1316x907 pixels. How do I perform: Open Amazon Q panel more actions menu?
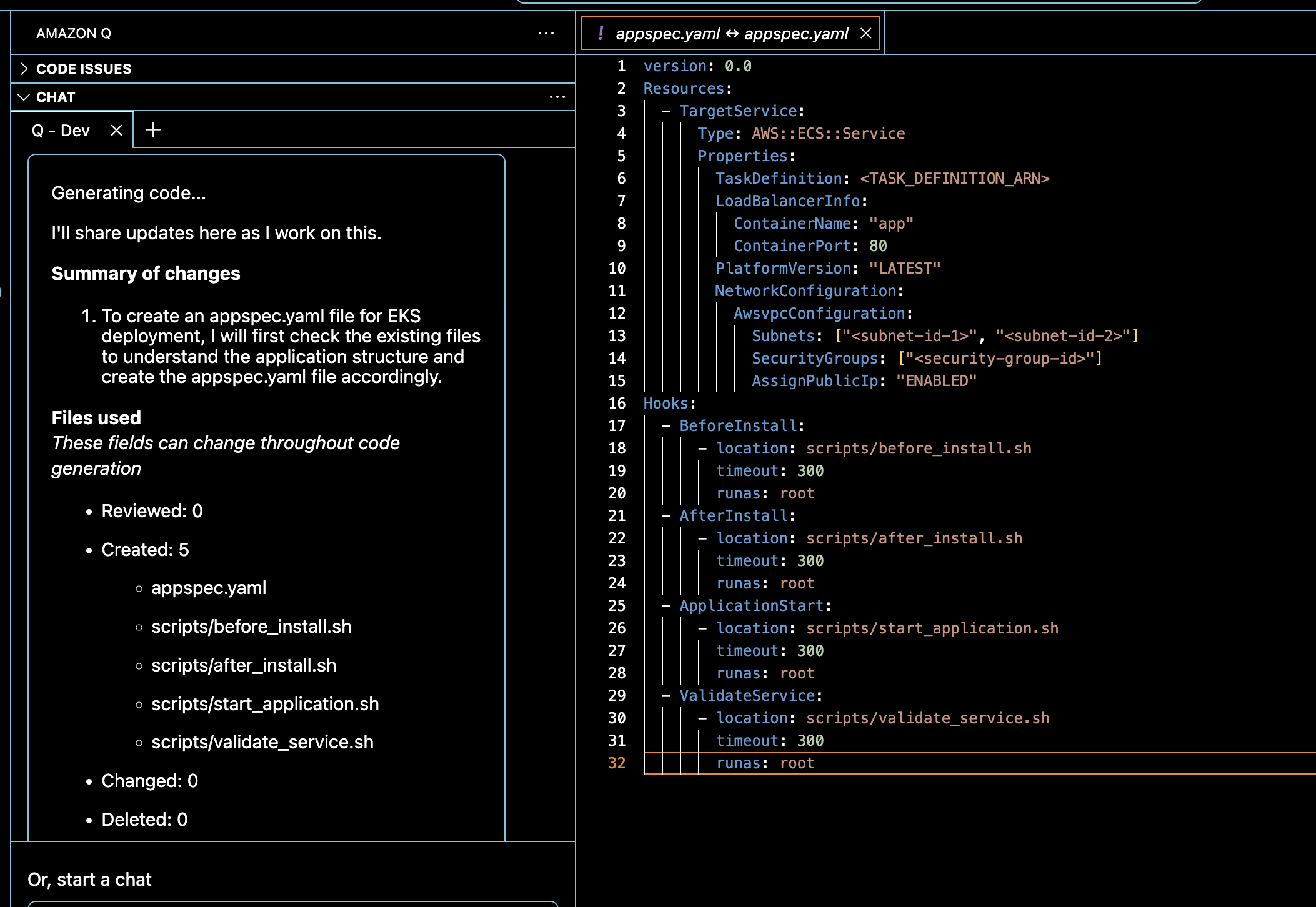coord(546,33)
